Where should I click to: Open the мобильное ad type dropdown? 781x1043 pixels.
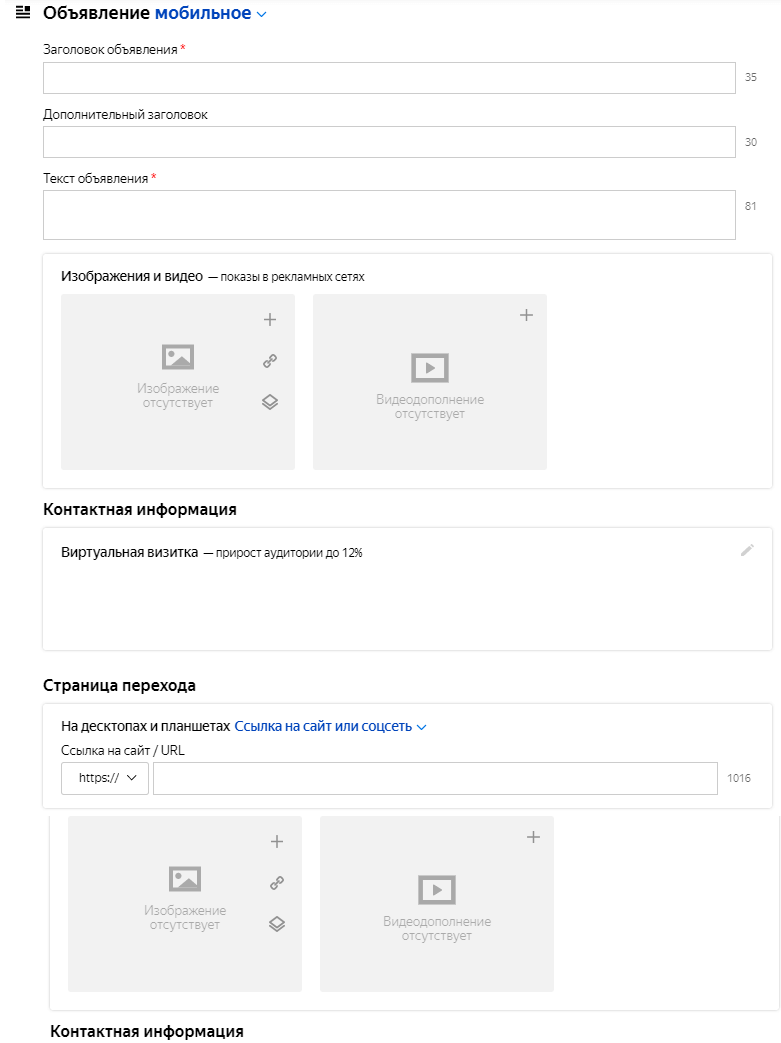pos(210,13)
